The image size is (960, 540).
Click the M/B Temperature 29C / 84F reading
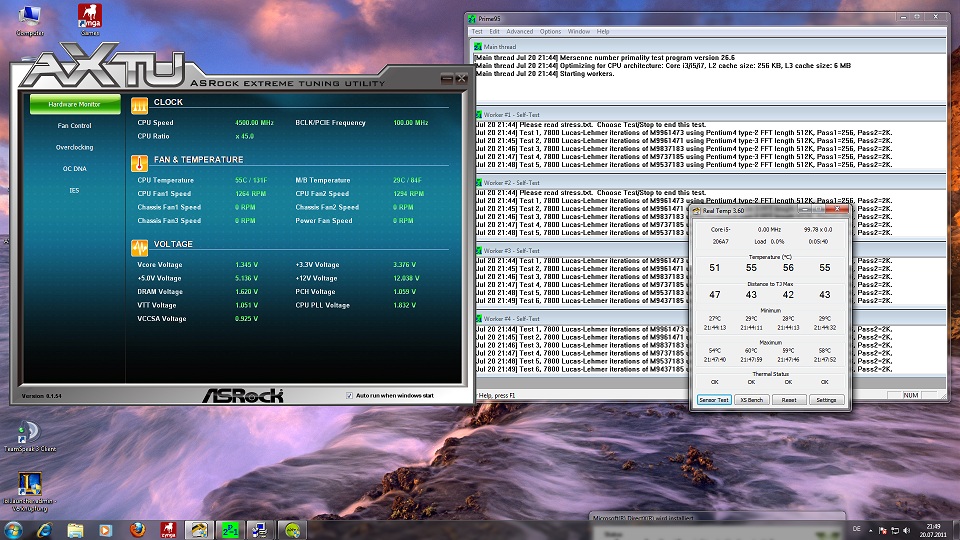point(407,180)
